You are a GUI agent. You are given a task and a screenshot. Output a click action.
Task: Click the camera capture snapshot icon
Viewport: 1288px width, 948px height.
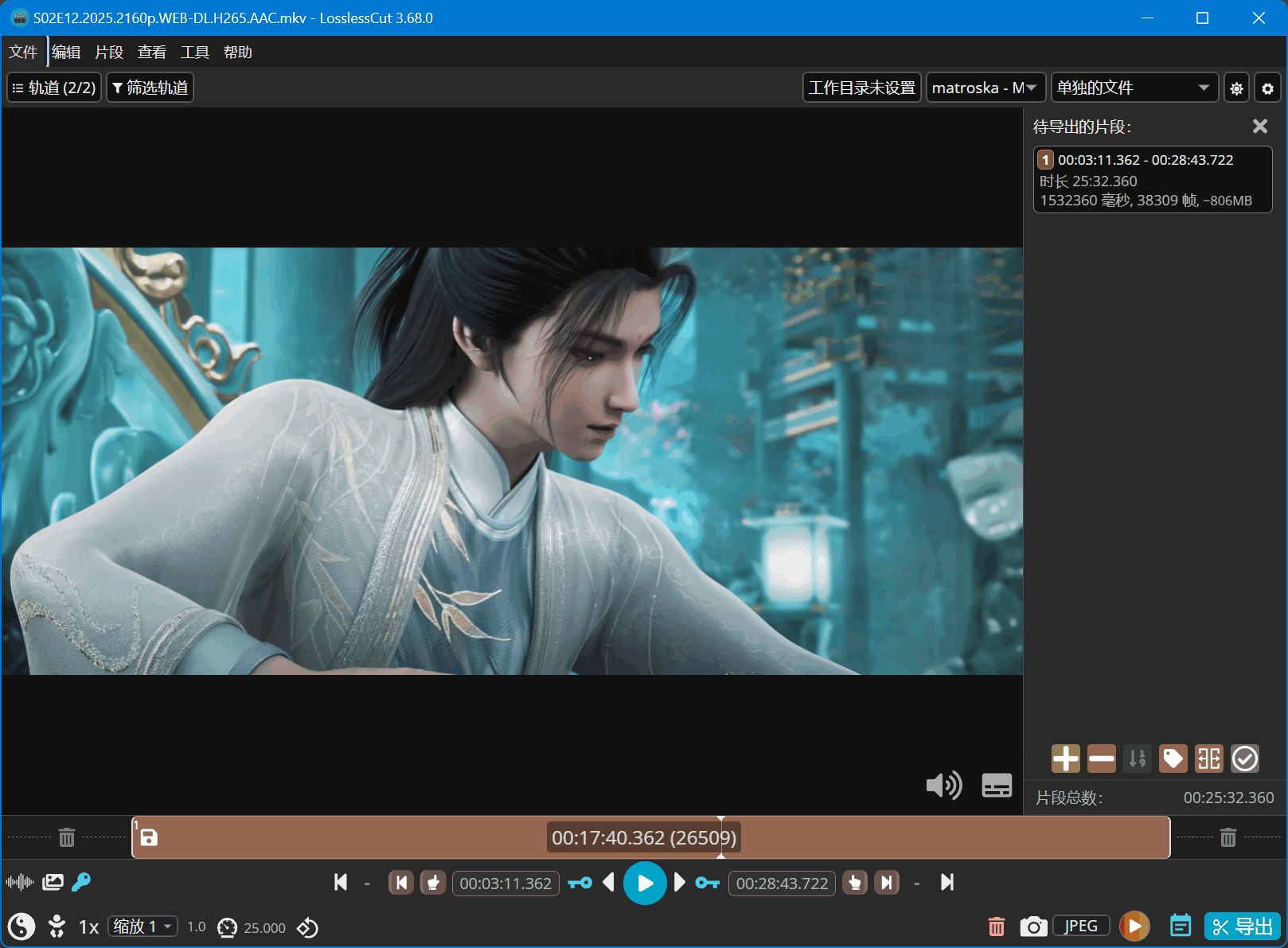click(1033, 927)
